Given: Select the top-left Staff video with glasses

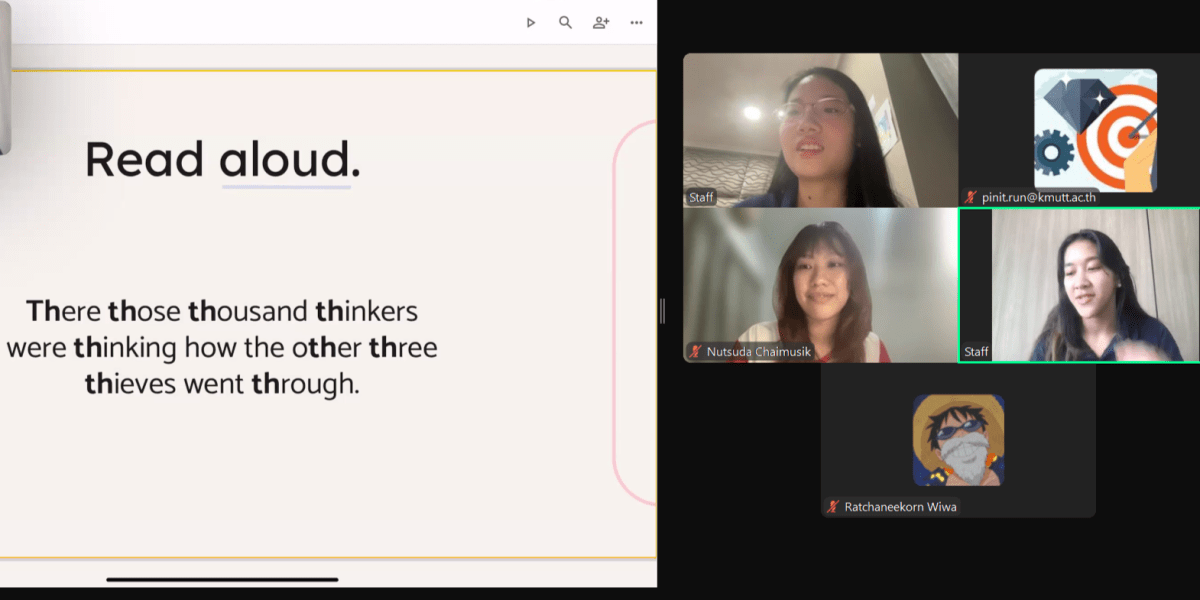Looking at the screenshot, I should (820, 130).
